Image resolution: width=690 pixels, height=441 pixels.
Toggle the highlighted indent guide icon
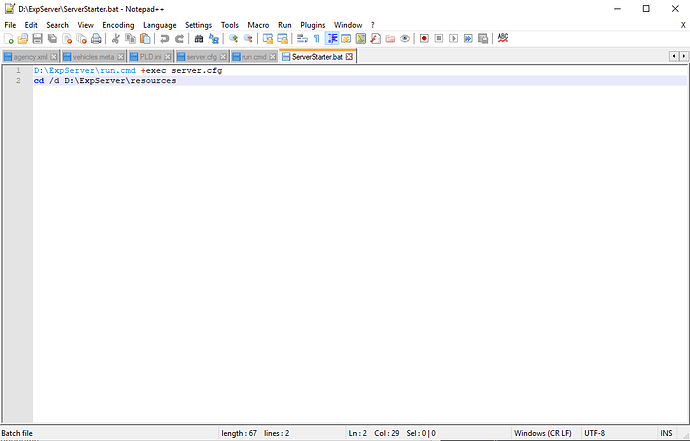pos(332,39)
